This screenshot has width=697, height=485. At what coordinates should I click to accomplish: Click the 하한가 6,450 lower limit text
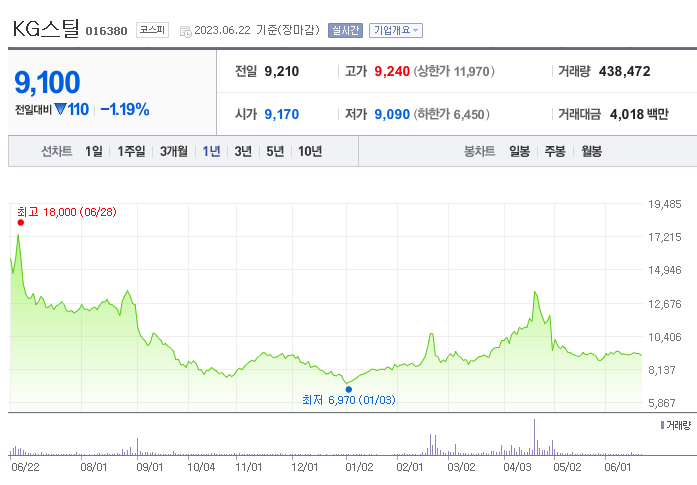click(452, 114)
